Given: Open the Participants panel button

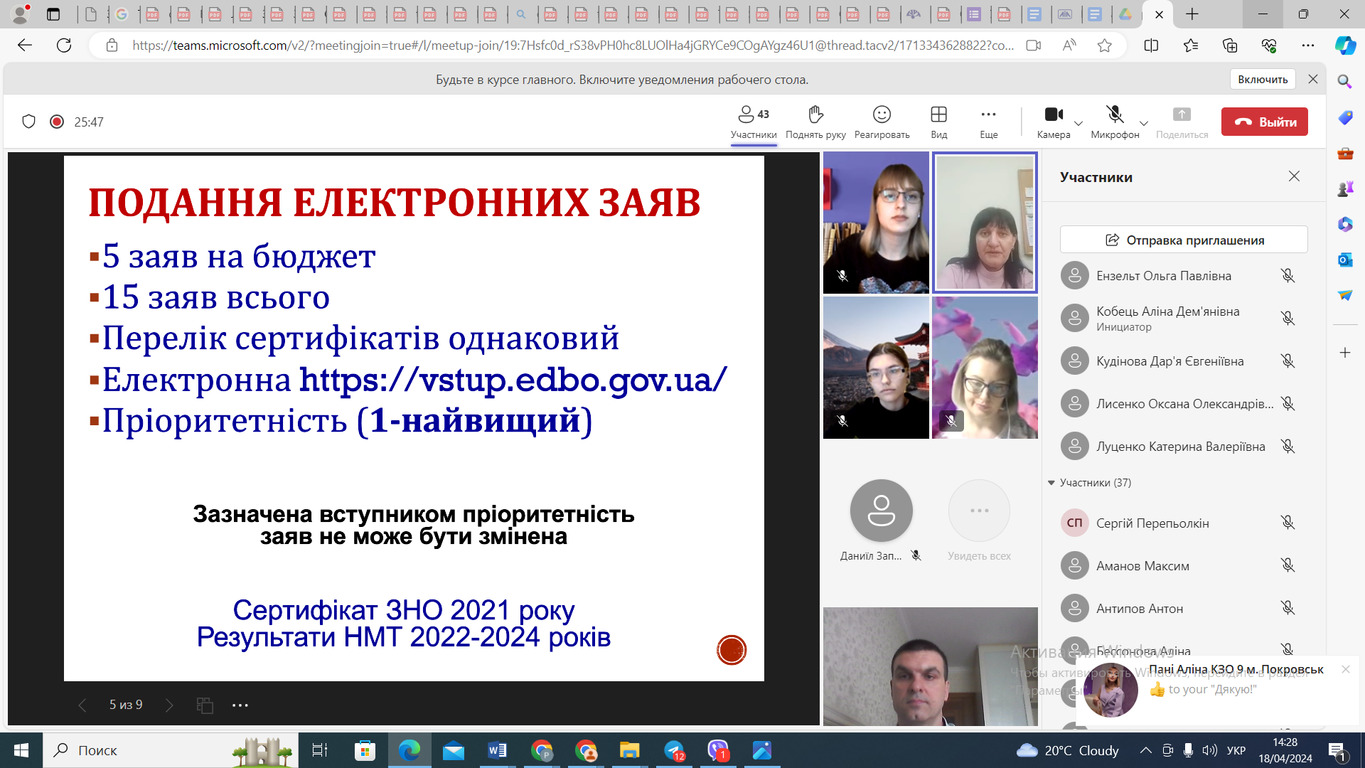Looking at the screenshot, I should pyautogui.click(x=753, y=122).
